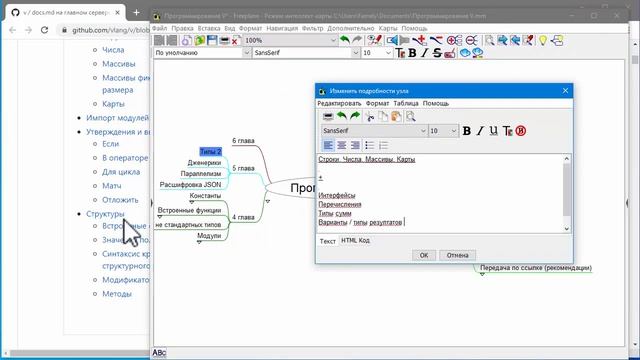Open find/replace via dialog magnifier icon
Screen dimensions: 640x360
(x=410, y=117)
